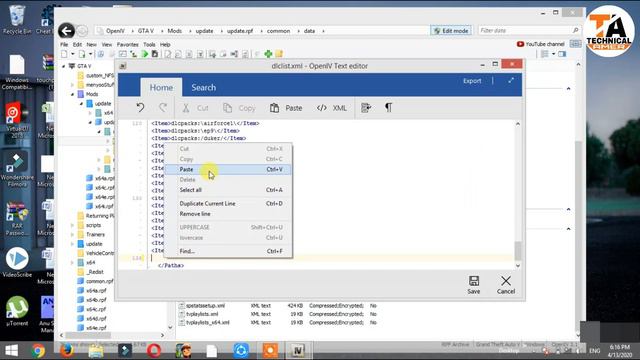
Task: Toggle the word wrap icon in editor toolbar
Action: click(x=366, y=108)
